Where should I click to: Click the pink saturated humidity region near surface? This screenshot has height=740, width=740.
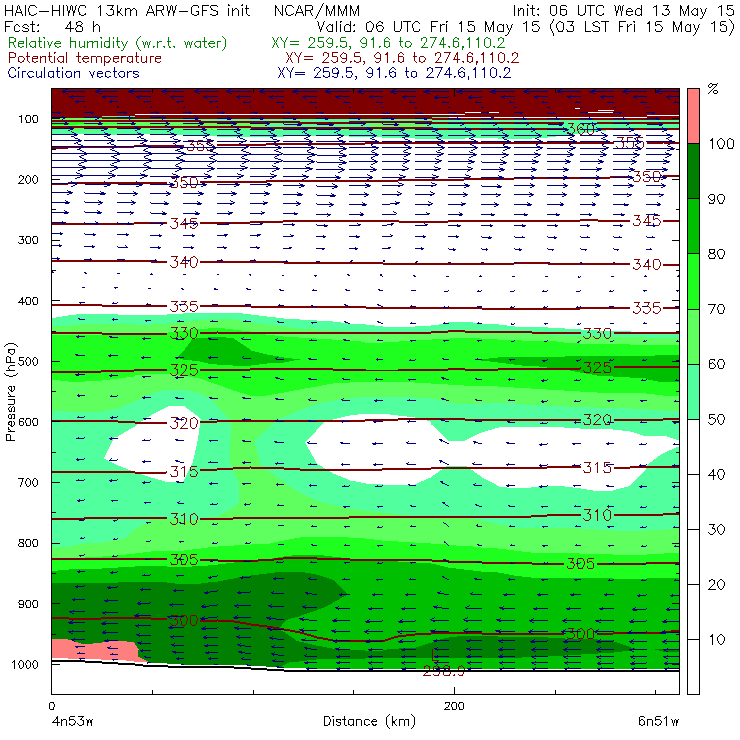94,650
